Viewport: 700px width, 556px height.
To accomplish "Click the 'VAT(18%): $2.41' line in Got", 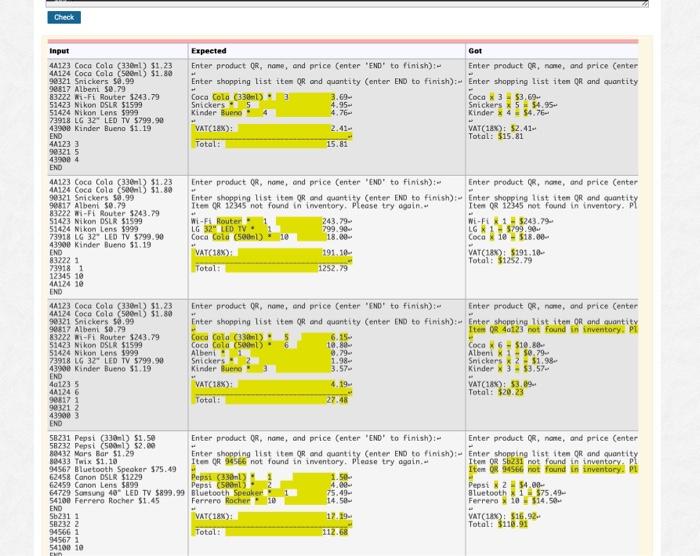I will (502, 128).
